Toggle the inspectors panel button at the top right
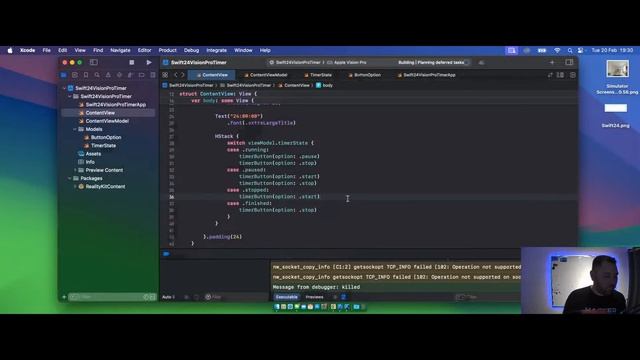Image resolution: width=640 pixels, height=360 pixels. [569, 62]
